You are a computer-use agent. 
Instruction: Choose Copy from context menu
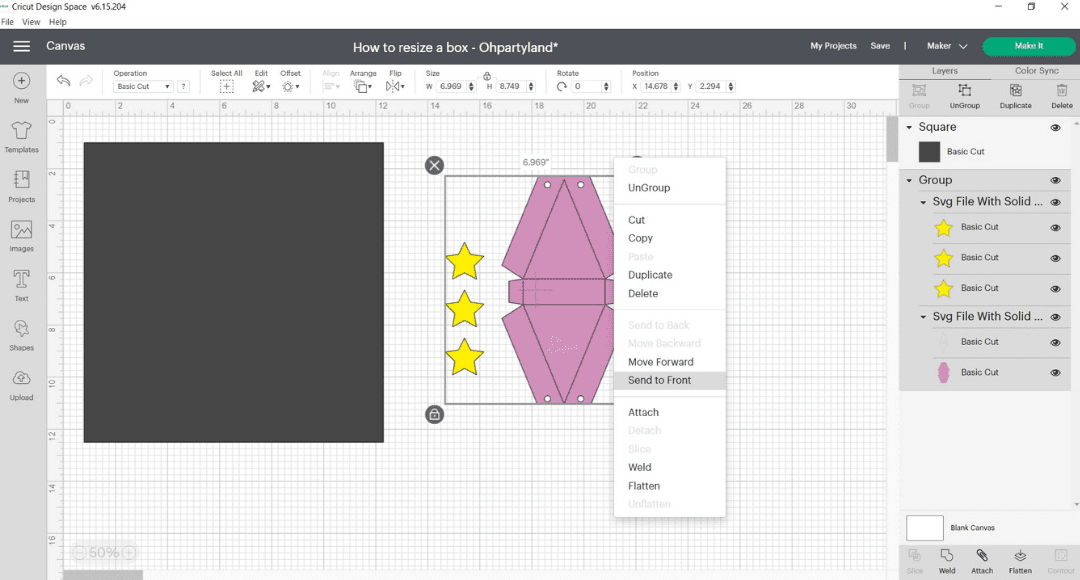point(640,238)
